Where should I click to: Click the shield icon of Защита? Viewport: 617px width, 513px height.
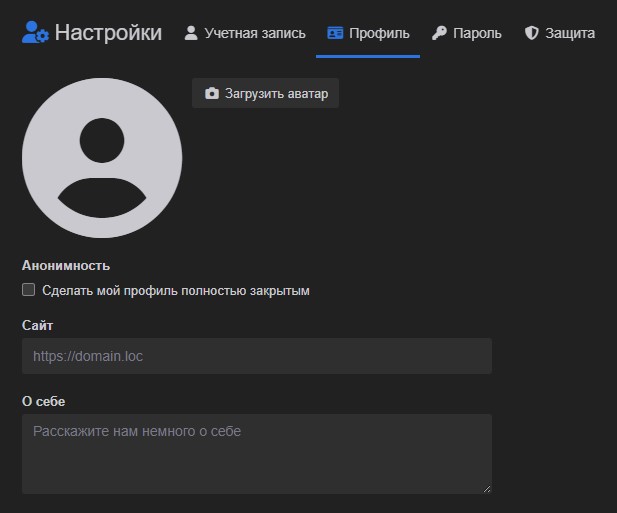tap(531, 33)
